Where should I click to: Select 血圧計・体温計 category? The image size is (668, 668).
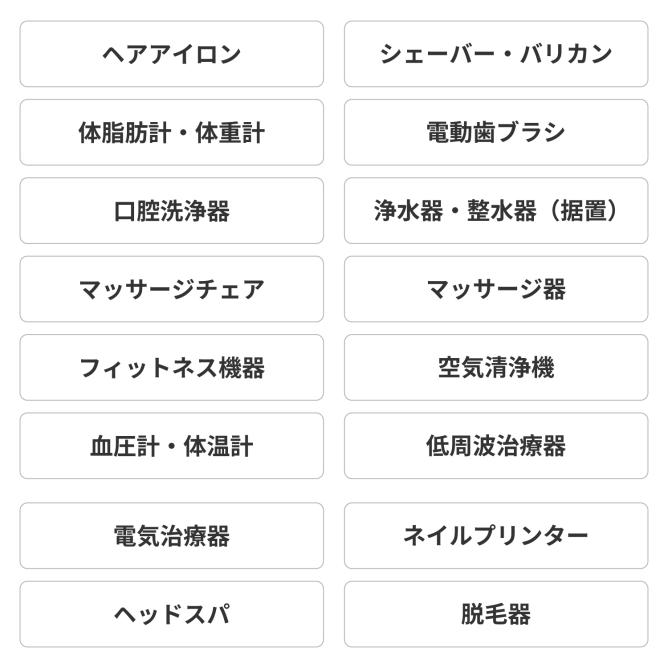point(171,446)
